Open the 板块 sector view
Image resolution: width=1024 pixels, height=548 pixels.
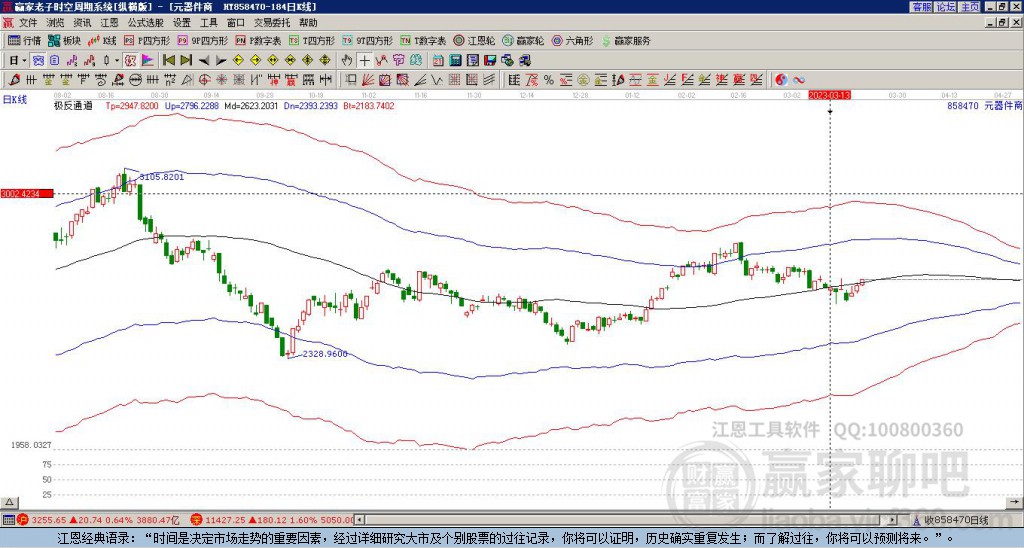click(x=65, y=40)
